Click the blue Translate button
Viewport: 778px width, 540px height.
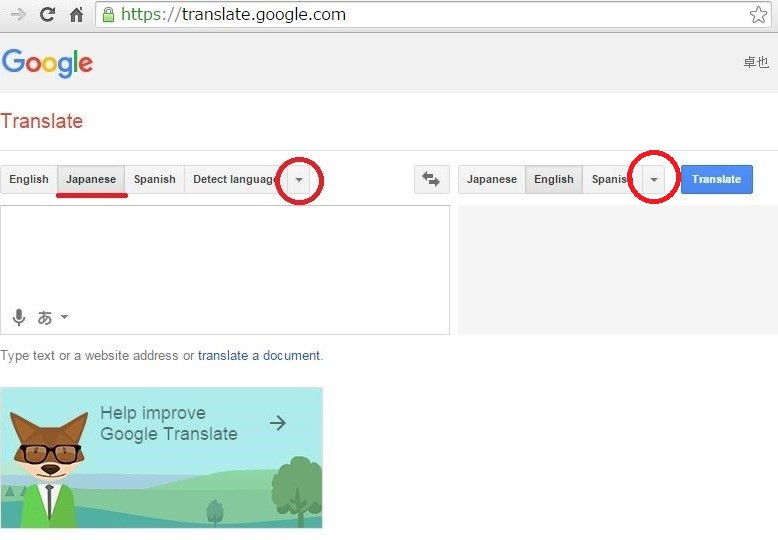point(716,179)
